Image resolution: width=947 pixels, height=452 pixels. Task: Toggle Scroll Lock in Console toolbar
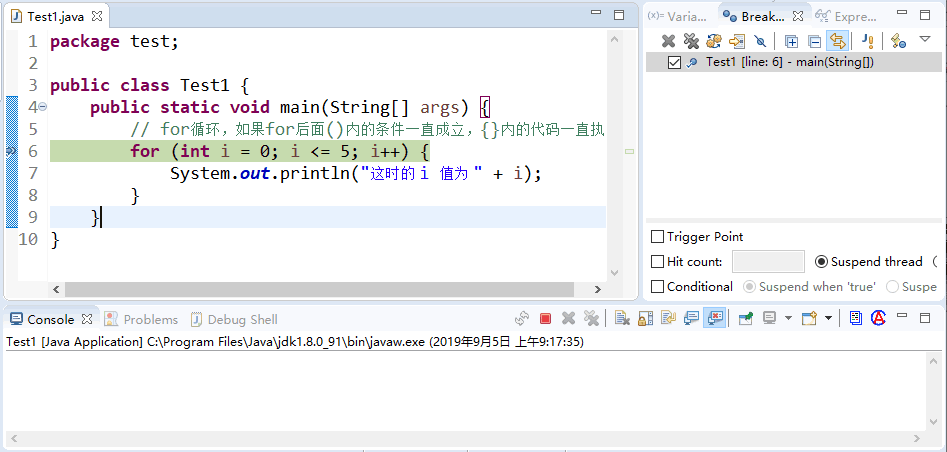tap(645, 319)
